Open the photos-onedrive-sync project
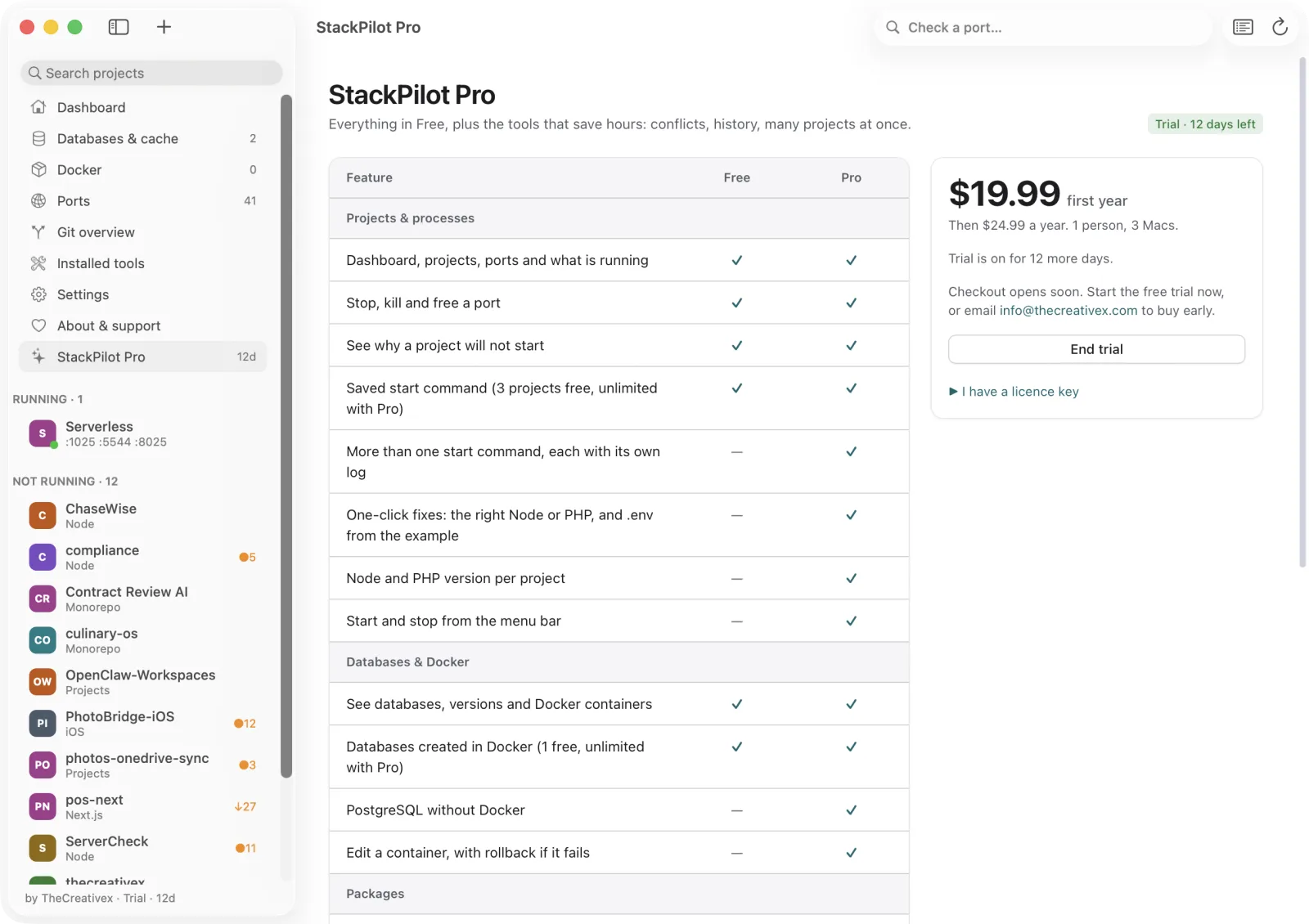 (x=142, y=765)
